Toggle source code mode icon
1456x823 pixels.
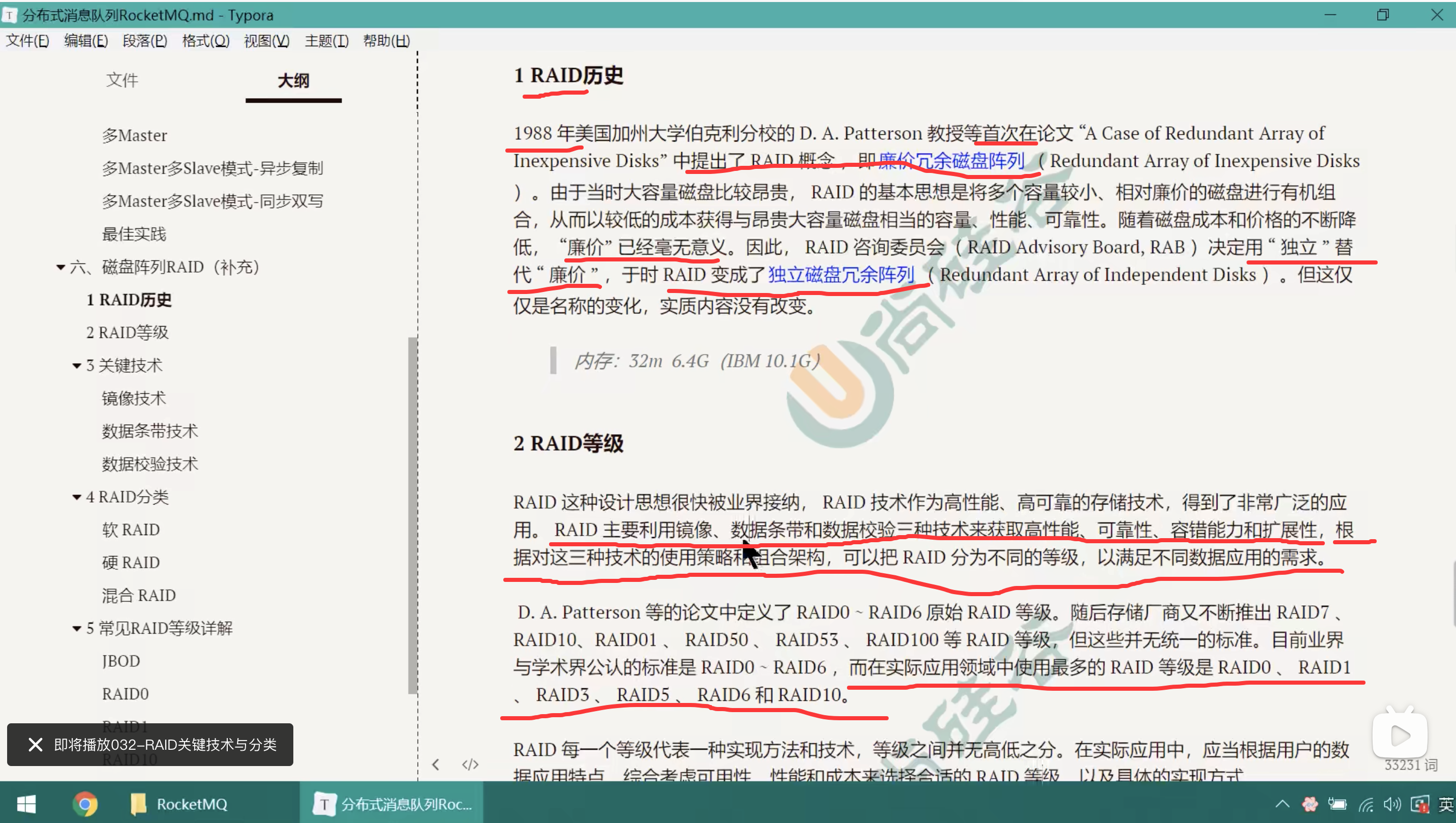(x=470, y=765)
